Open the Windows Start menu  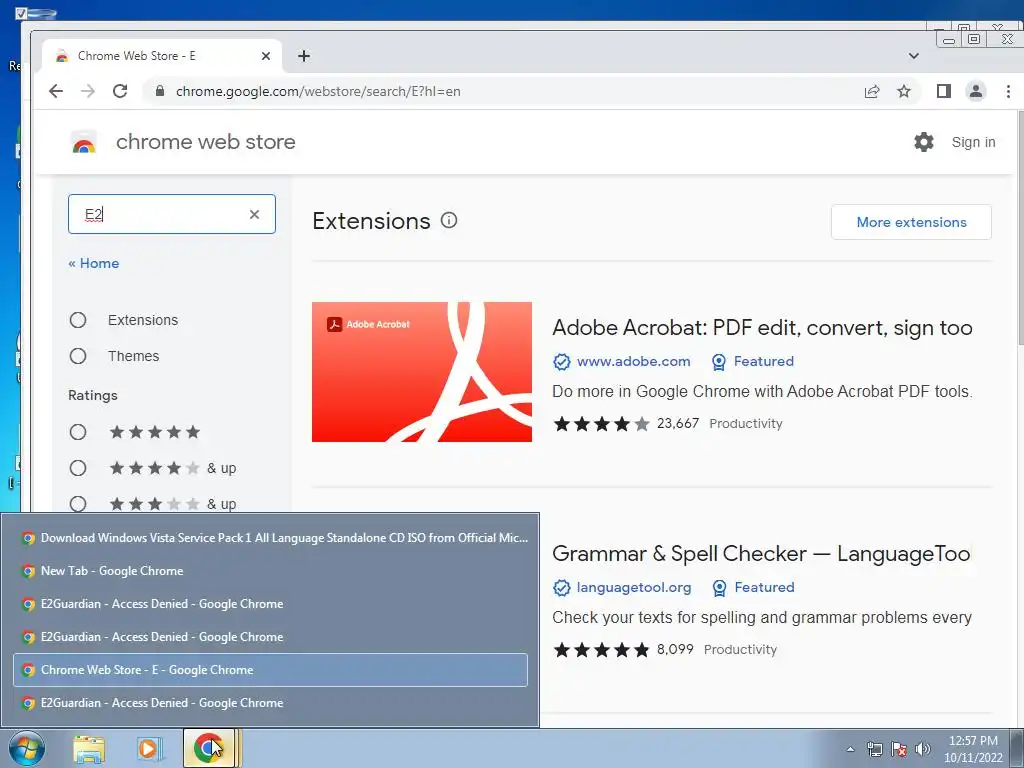tap(26, 748)
